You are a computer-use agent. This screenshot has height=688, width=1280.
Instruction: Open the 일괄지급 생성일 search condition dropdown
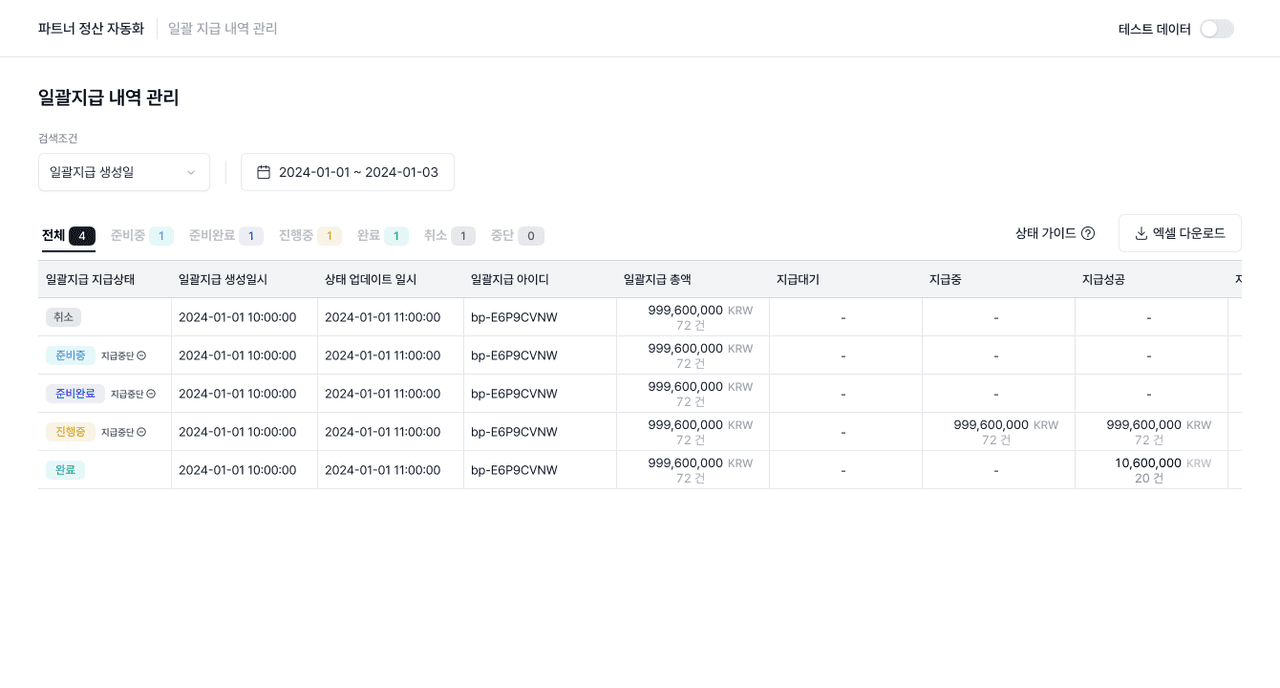pos(123,172)
